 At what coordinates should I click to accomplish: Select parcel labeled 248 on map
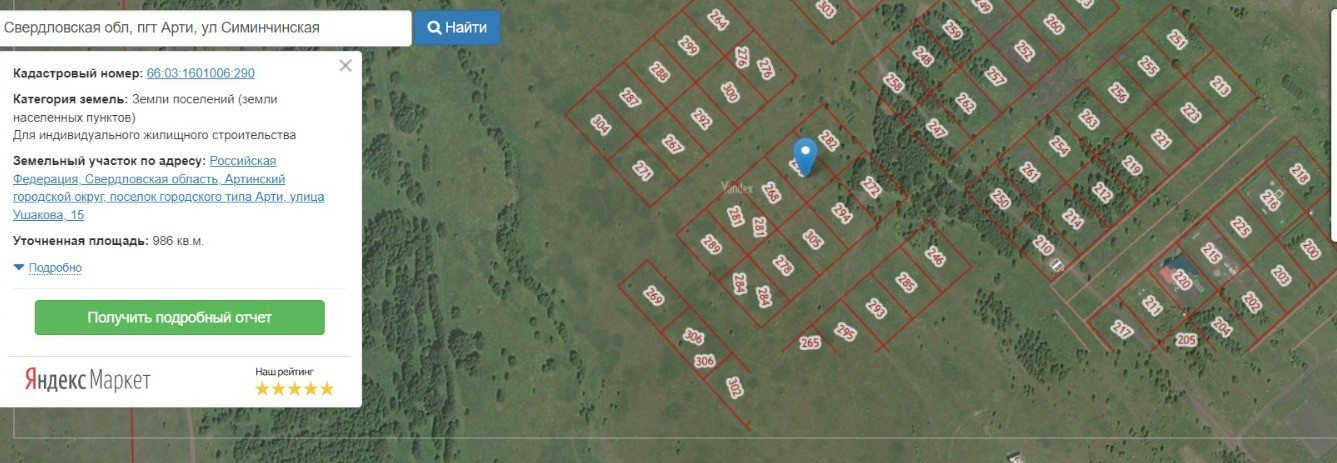922,57
